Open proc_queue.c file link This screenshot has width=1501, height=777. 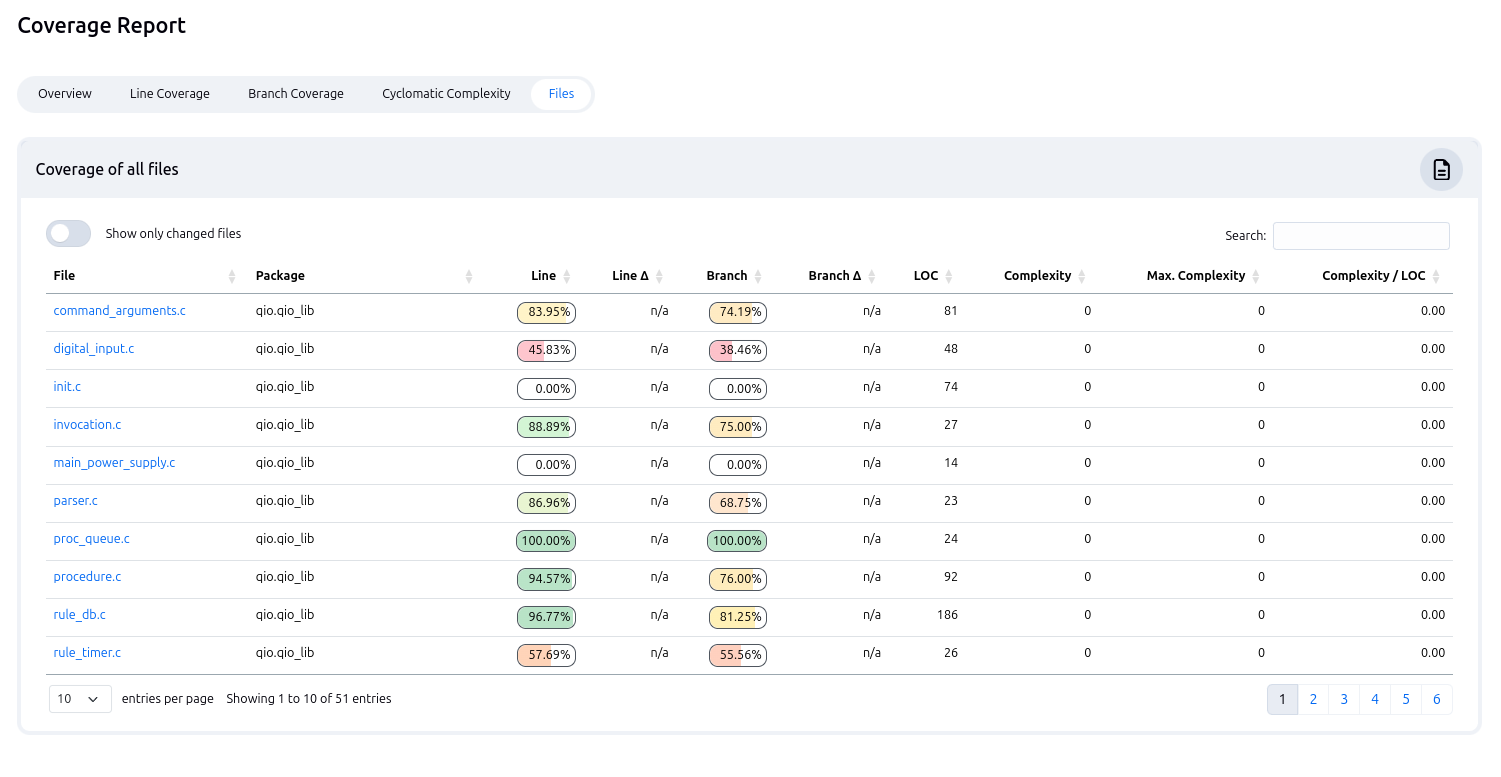pyautogui.click(x=91, y=539)
